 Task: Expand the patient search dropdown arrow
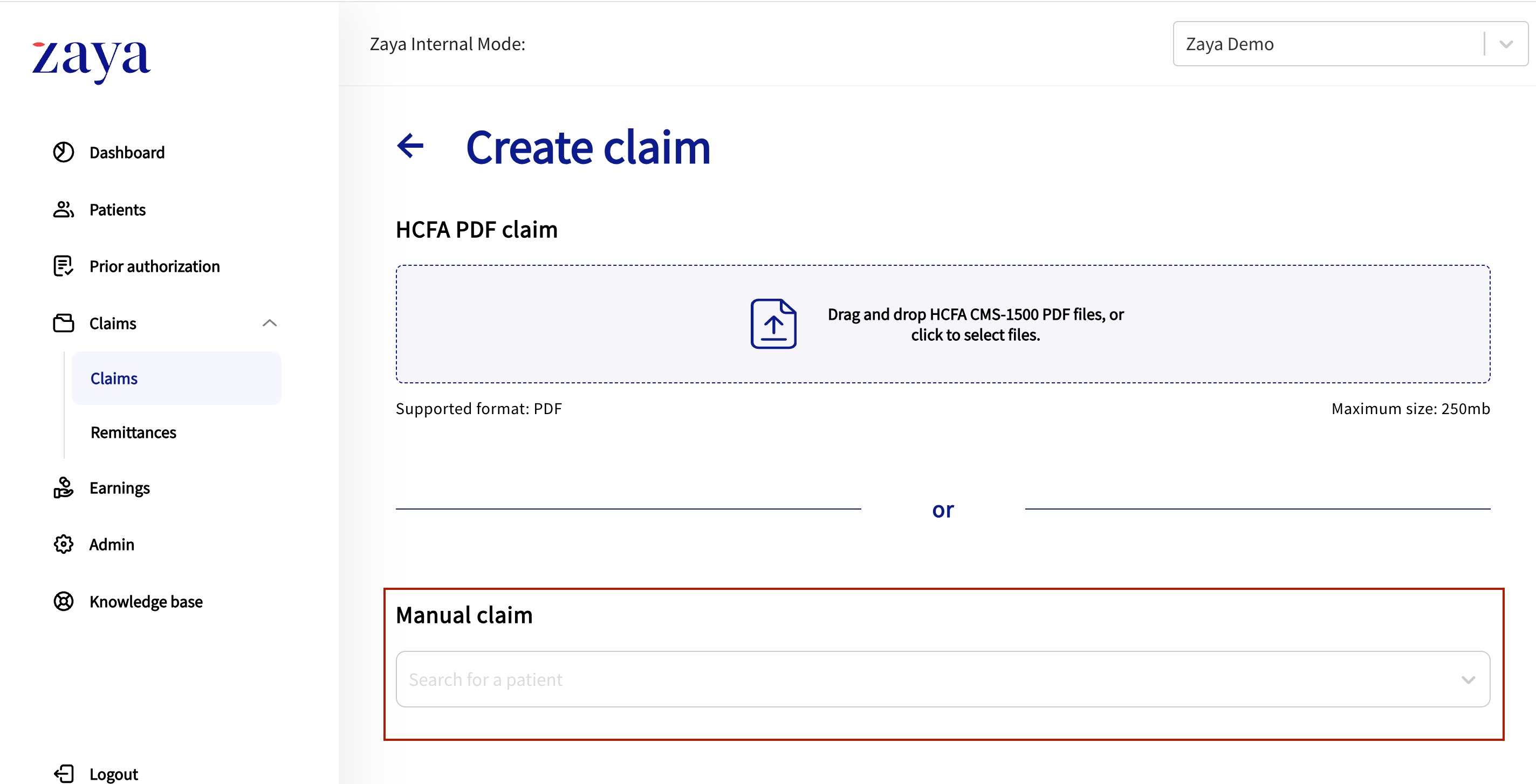[x=1468, y=680]
